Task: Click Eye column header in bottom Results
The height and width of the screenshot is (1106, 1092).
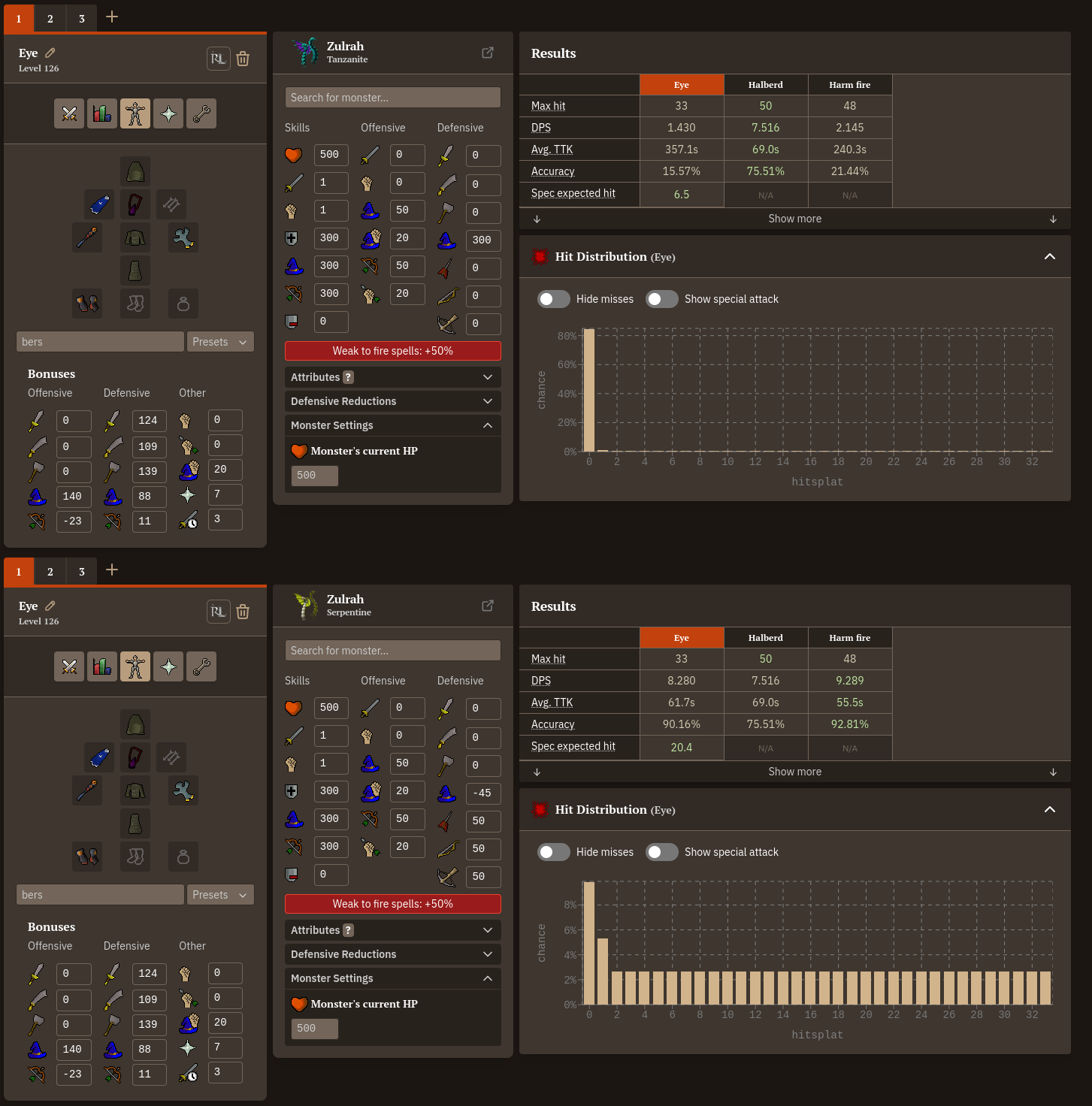Action: coord(682,638)
